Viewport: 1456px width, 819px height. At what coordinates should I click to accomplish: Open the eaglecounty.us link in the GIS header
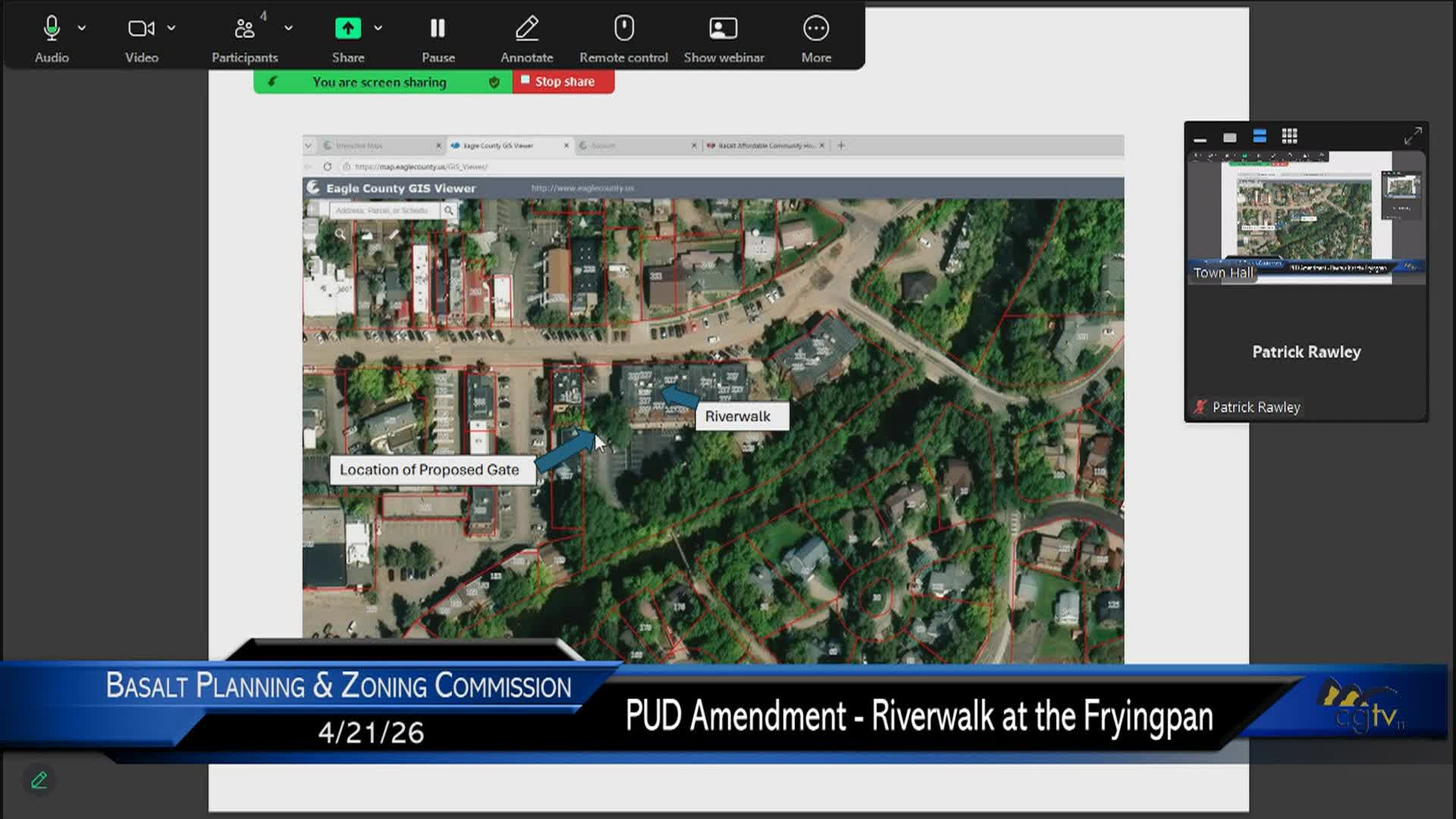click(x=582, y=188)
